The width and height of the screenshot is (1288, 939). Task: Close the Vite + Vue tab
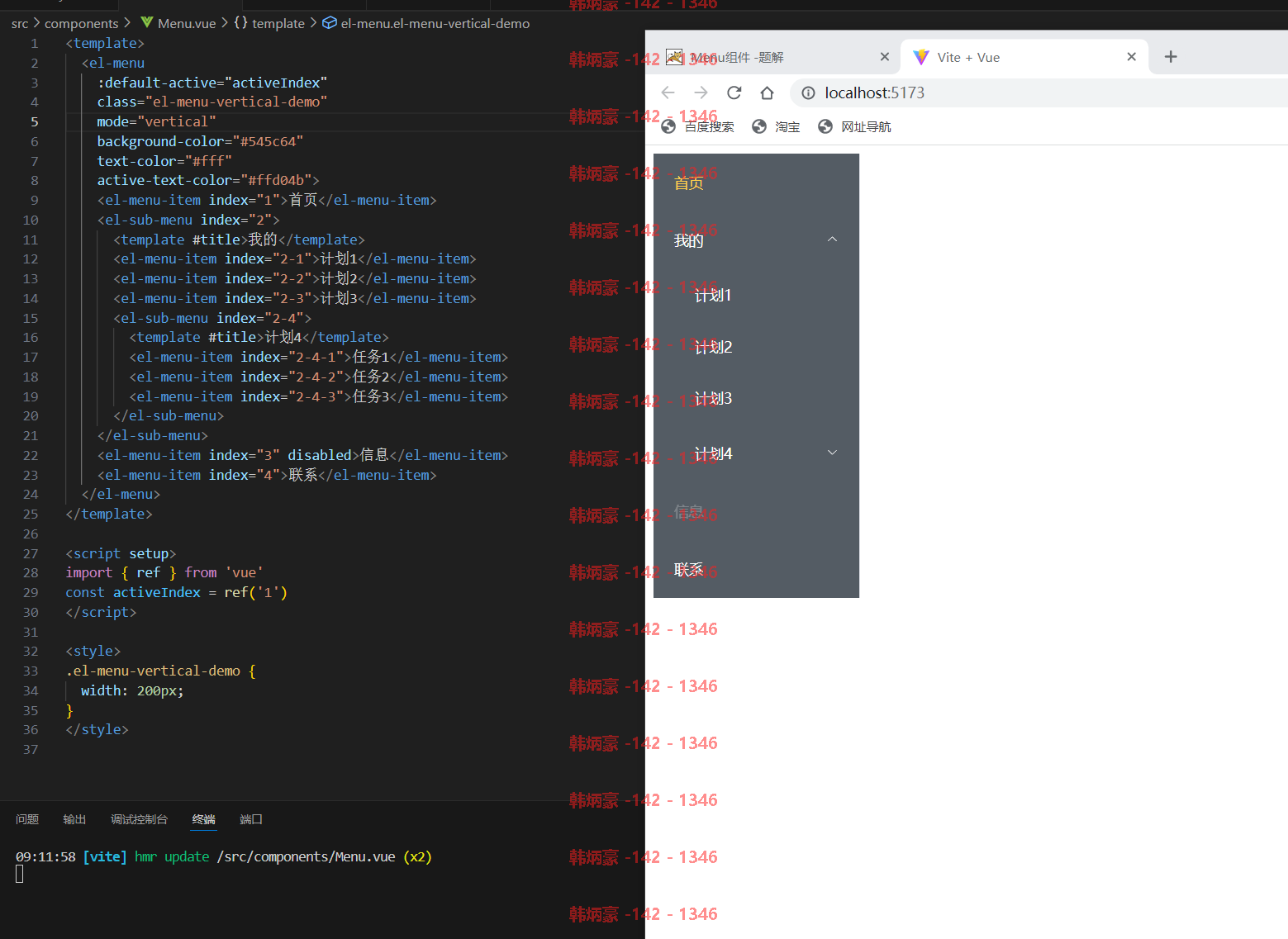1132,57
